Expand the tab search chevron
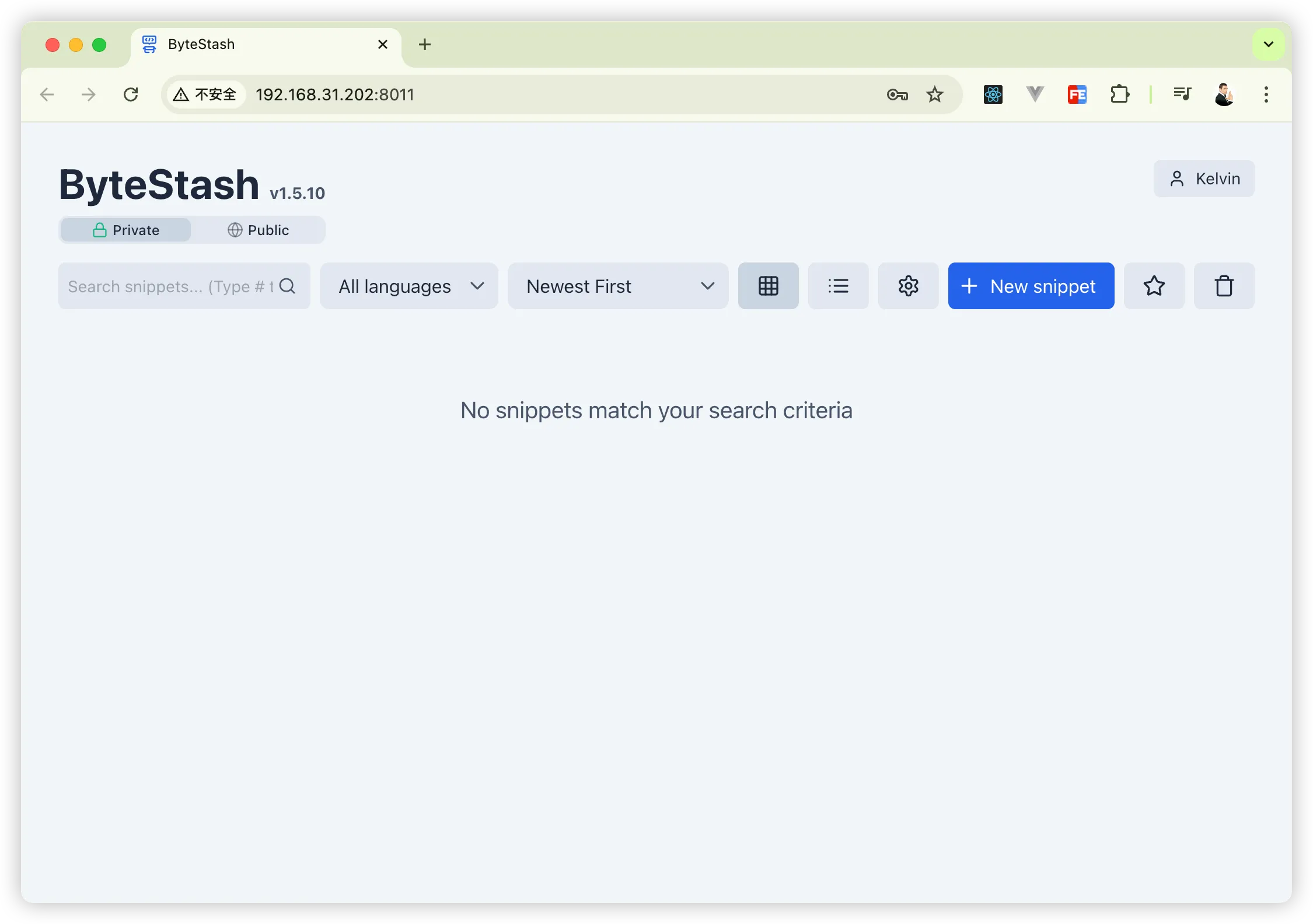This screenshot has width=1313, height=924. click(x=1268, y=44)
